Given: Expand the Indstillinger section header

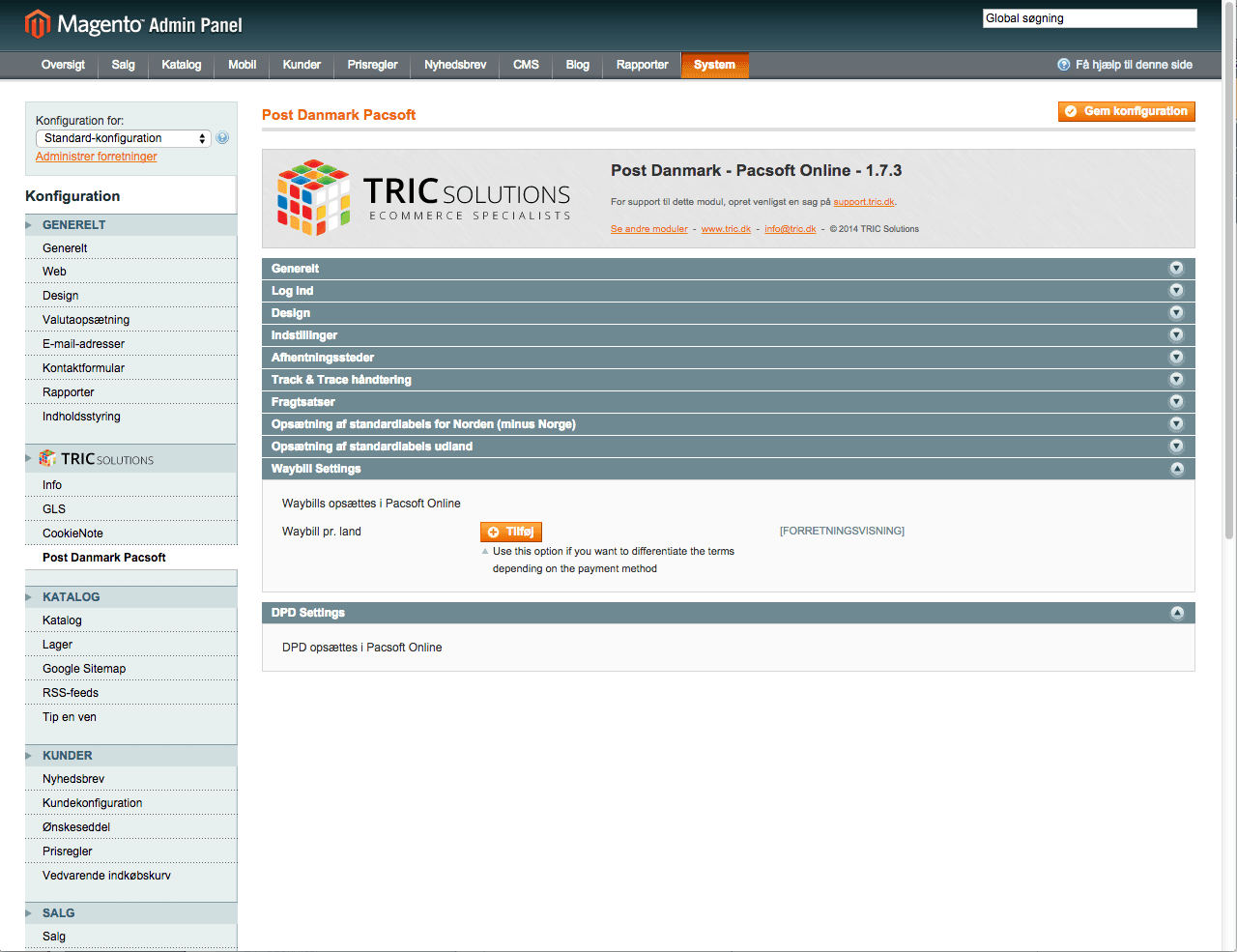Looking at the screenshot, I should coord(304,335).
